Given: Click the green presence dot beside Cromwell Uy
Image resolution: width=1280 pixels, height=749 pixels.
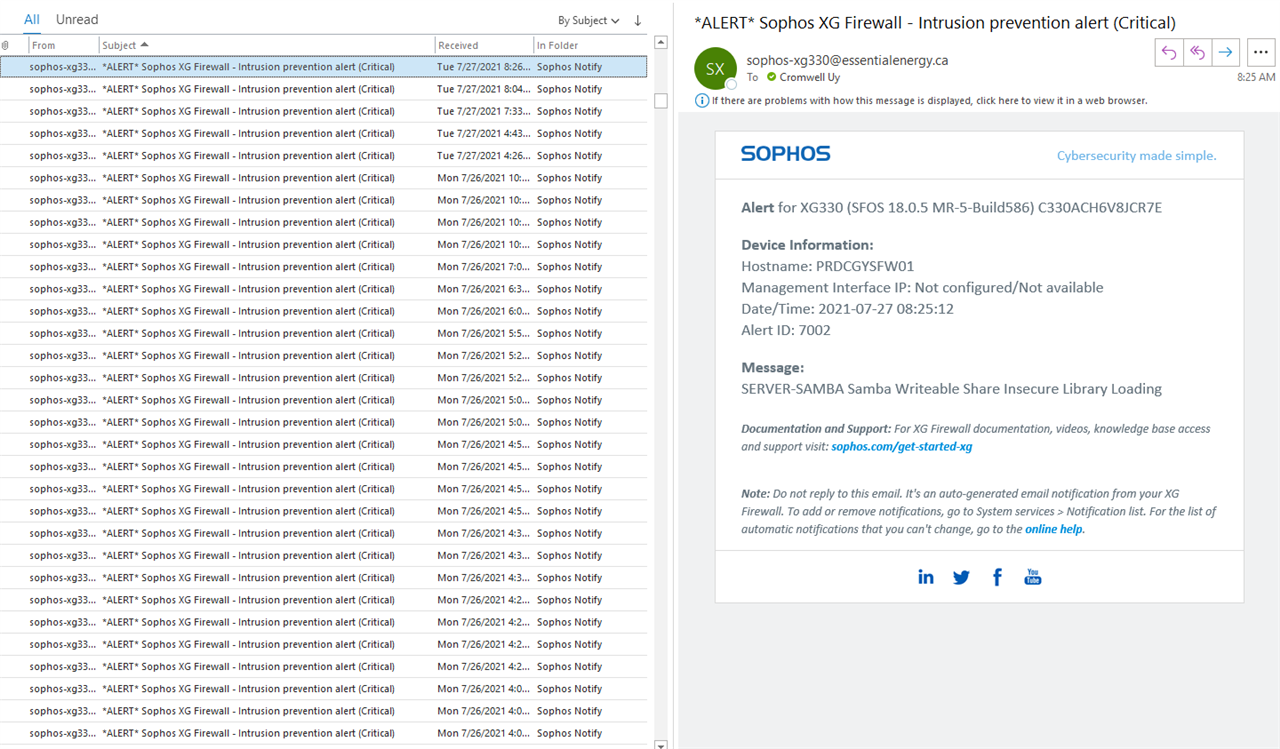Looking at the screenshot, I should [x=772, y=77].
